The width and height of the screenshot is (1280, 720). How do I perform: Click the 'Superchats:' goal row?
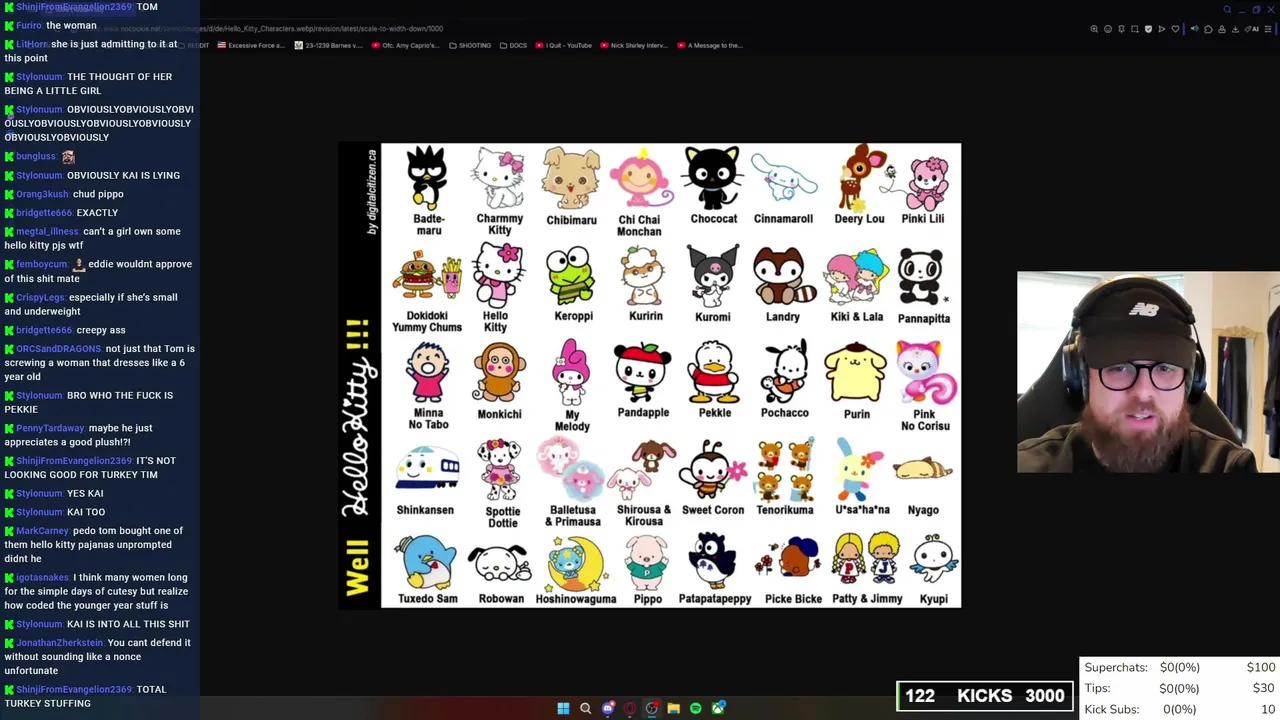point(1180,667)
